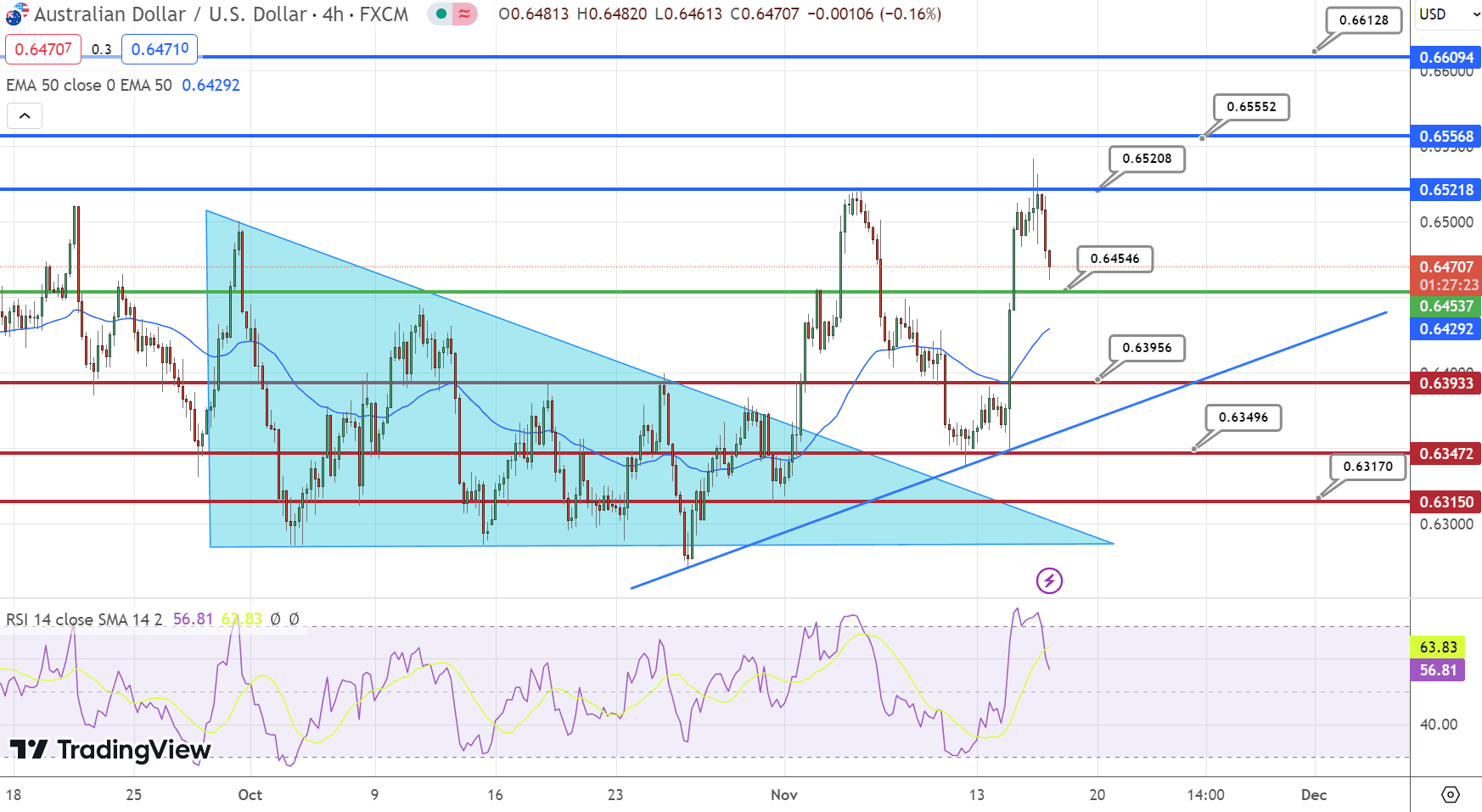Viewport: 1482px width, 812px height.
Task: Click the Dec label on time axis
Action: click(1314, 795)
